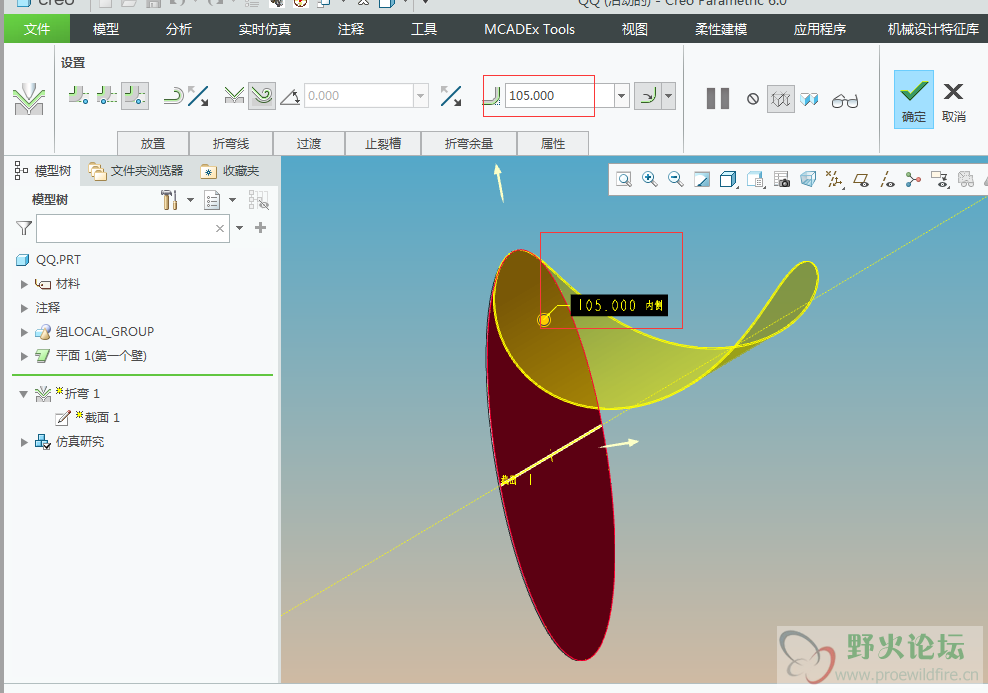Click the glasses verify preview icon
The image size is (988, 693).
point(845,101)
